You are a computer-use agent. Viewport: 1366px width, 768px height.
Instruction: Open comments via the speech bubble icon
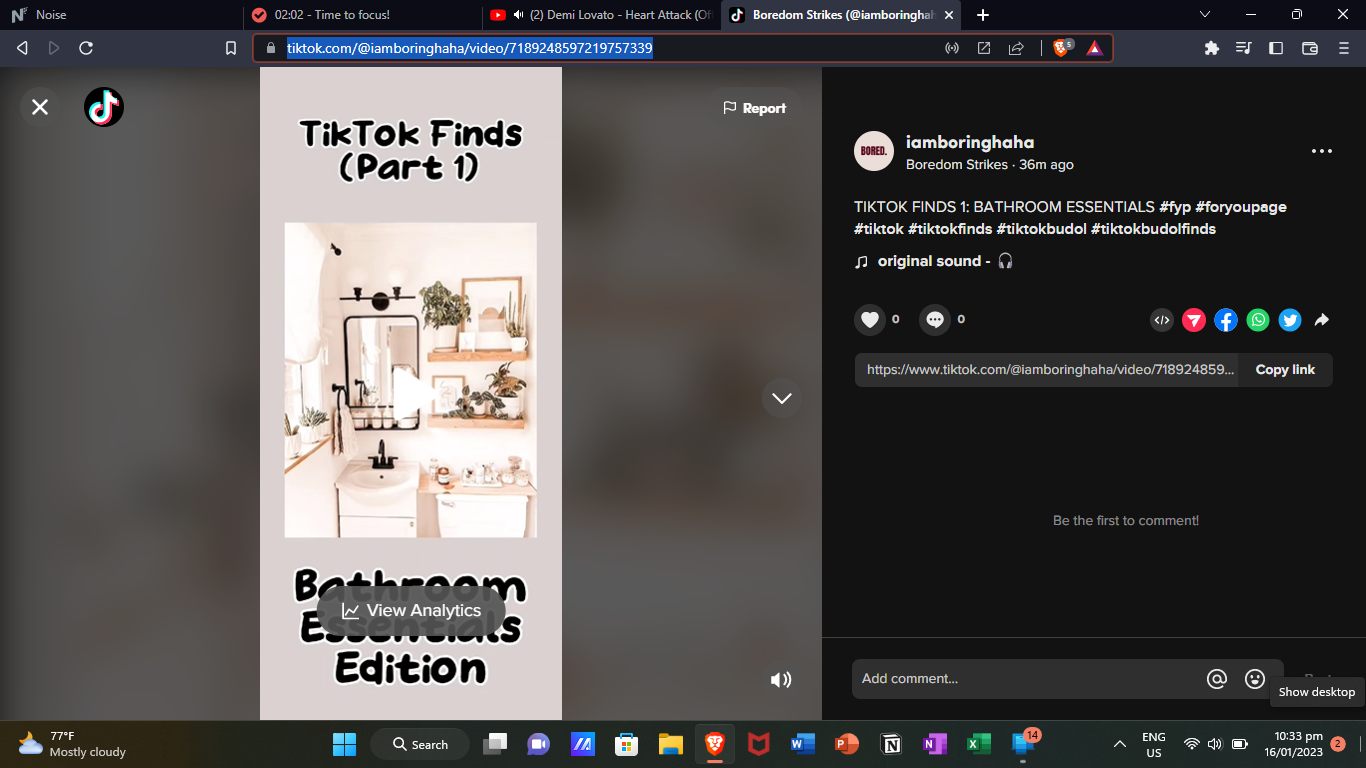click(935, 320)
